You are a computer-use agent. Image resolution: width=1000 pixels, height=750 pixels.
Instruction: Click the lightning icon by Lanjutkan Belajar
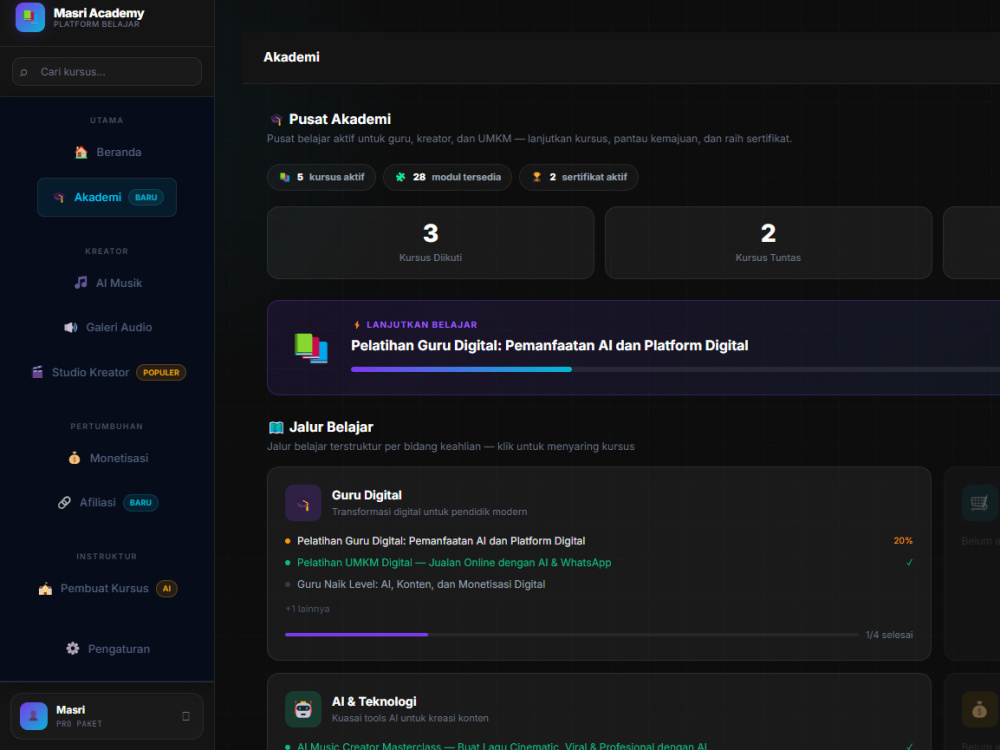[357, 325]
